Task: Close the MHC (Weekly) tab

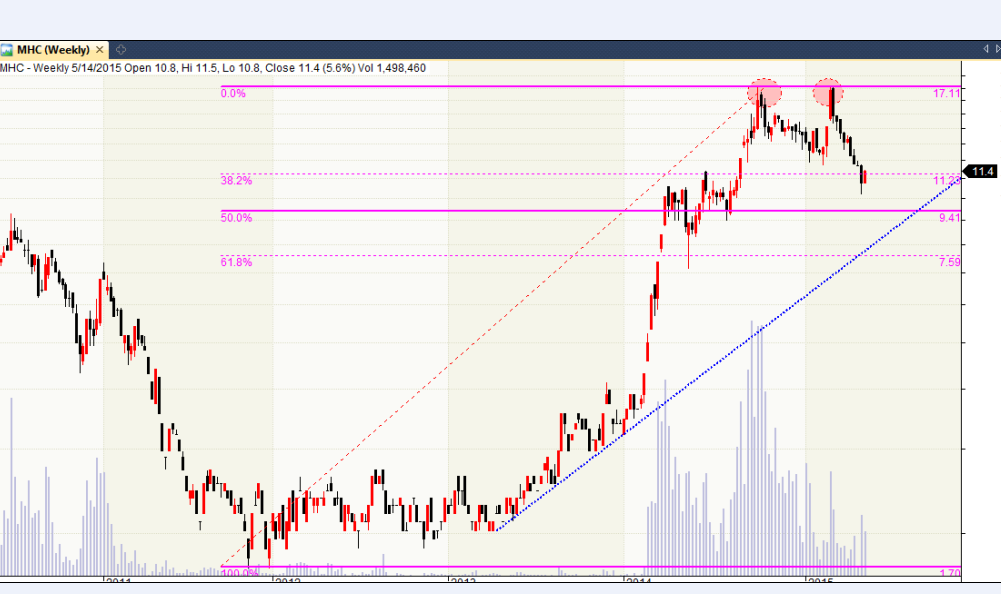Action: [x=100, y=50]
